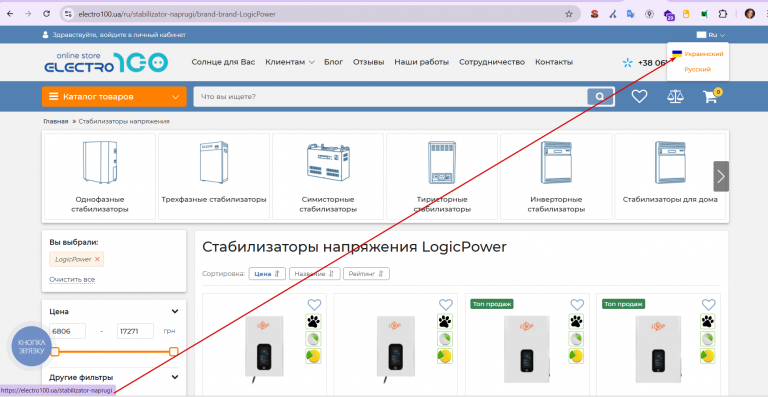Collapse the Другие фильтры section

coord(175,377)
